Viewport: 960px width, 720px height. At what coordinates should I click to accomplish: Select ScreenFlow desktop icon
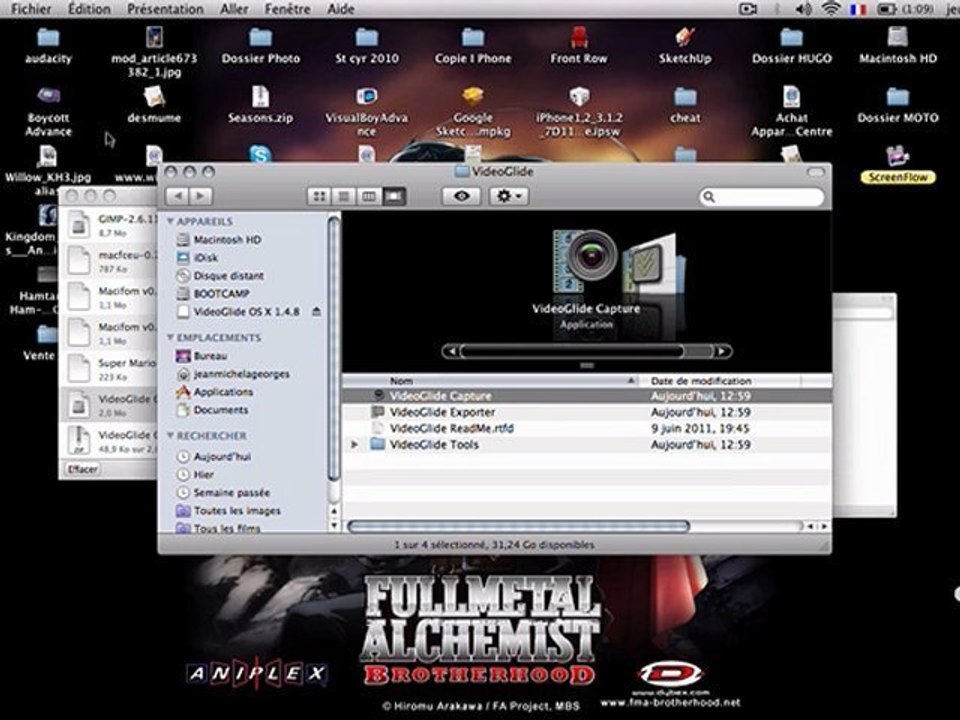[x=898, y=157]
